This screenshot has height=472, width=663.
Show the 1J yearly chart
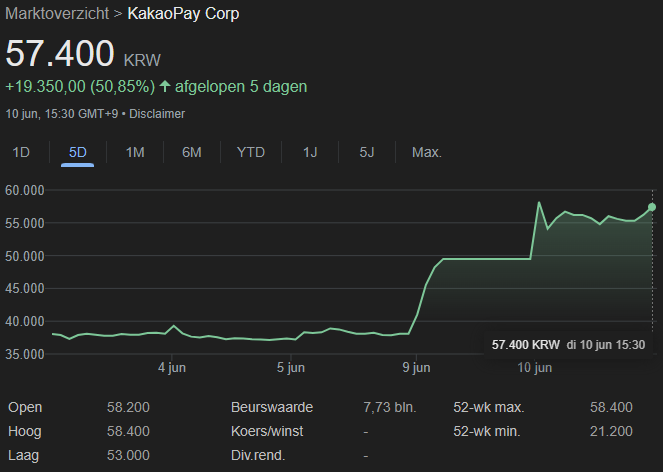pyautogui.click(x=310, y=152)
